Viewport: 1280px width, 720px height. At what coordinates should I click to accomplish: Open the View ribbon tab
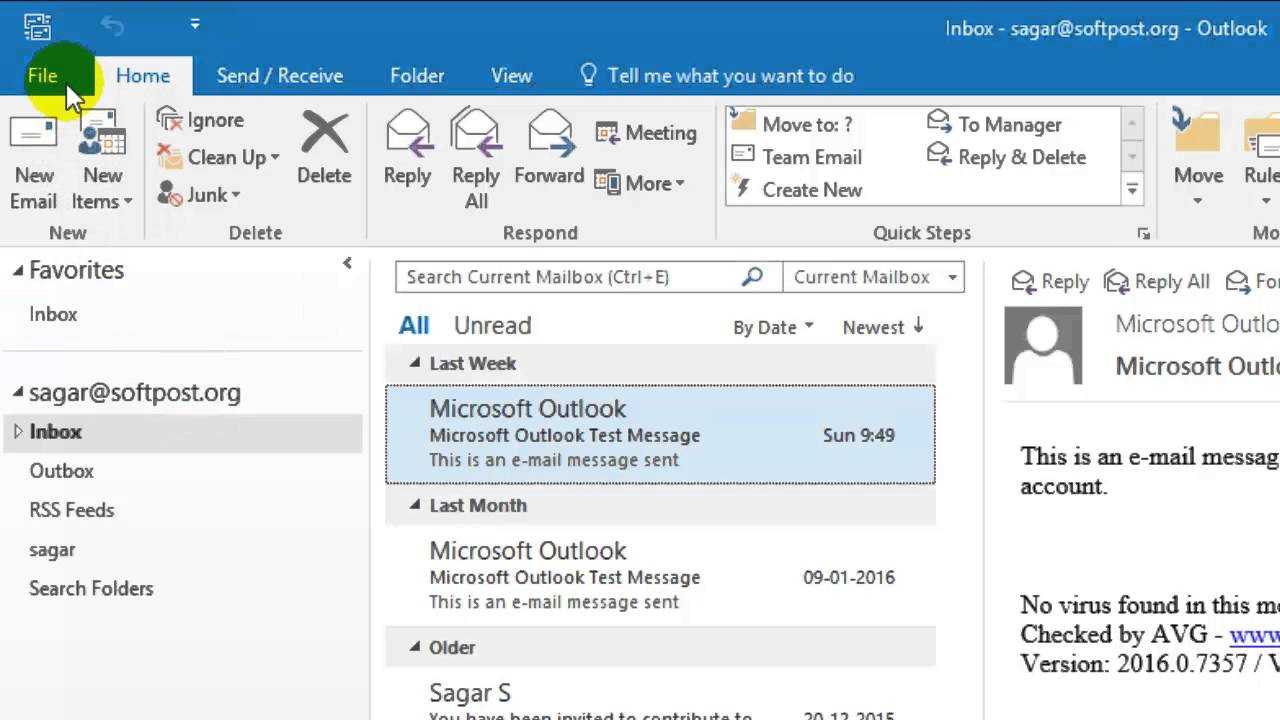click(511, 76)
